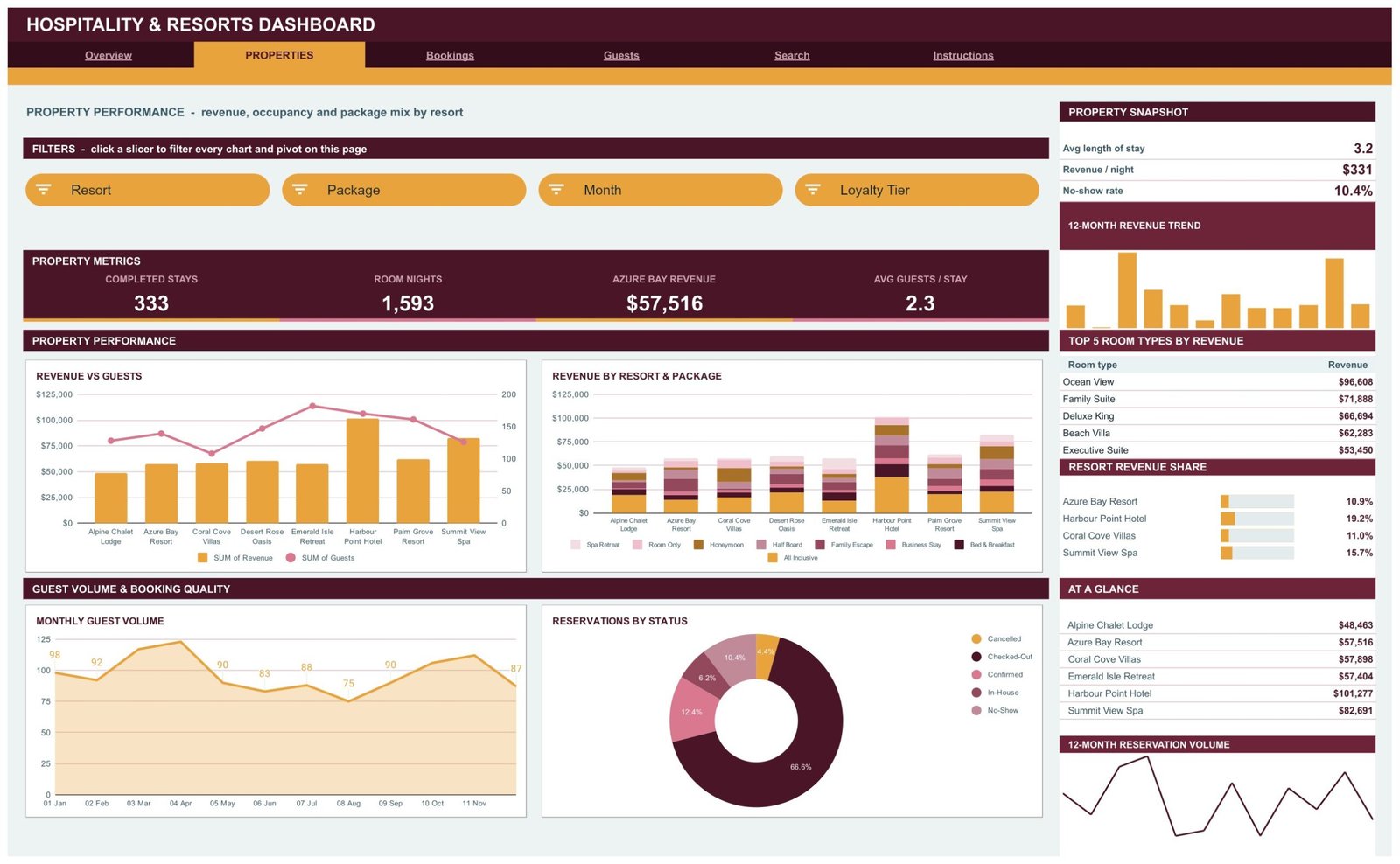Click the filter icon on Loyalty Tier slicer
The height and width of the screenshot is (864, 1400).
[x=813, y=189]
